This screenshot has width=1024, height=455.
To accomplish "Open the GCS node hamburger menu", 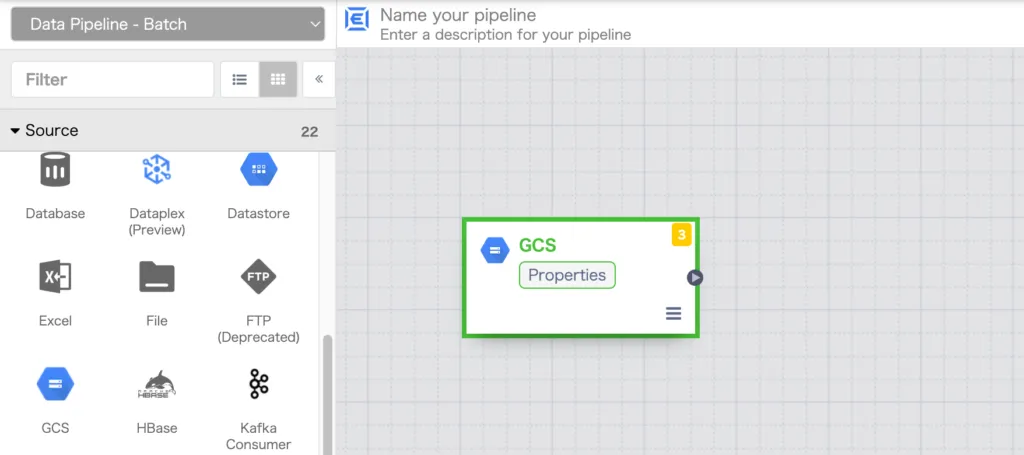I will pyautogui.click(x=673, y=313).
